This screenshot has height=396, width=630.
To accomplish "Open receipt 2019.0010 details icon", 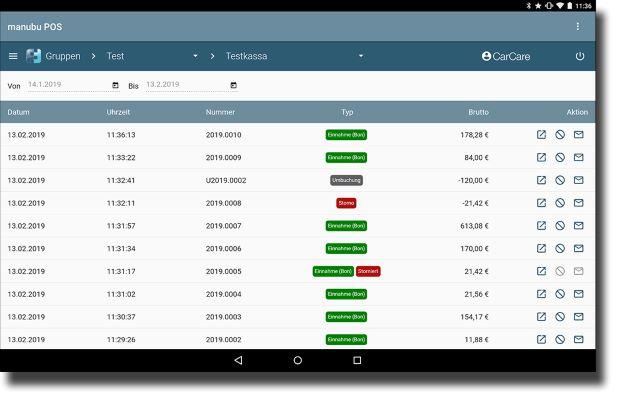I will pyautogui.click(x=541, y=135).
